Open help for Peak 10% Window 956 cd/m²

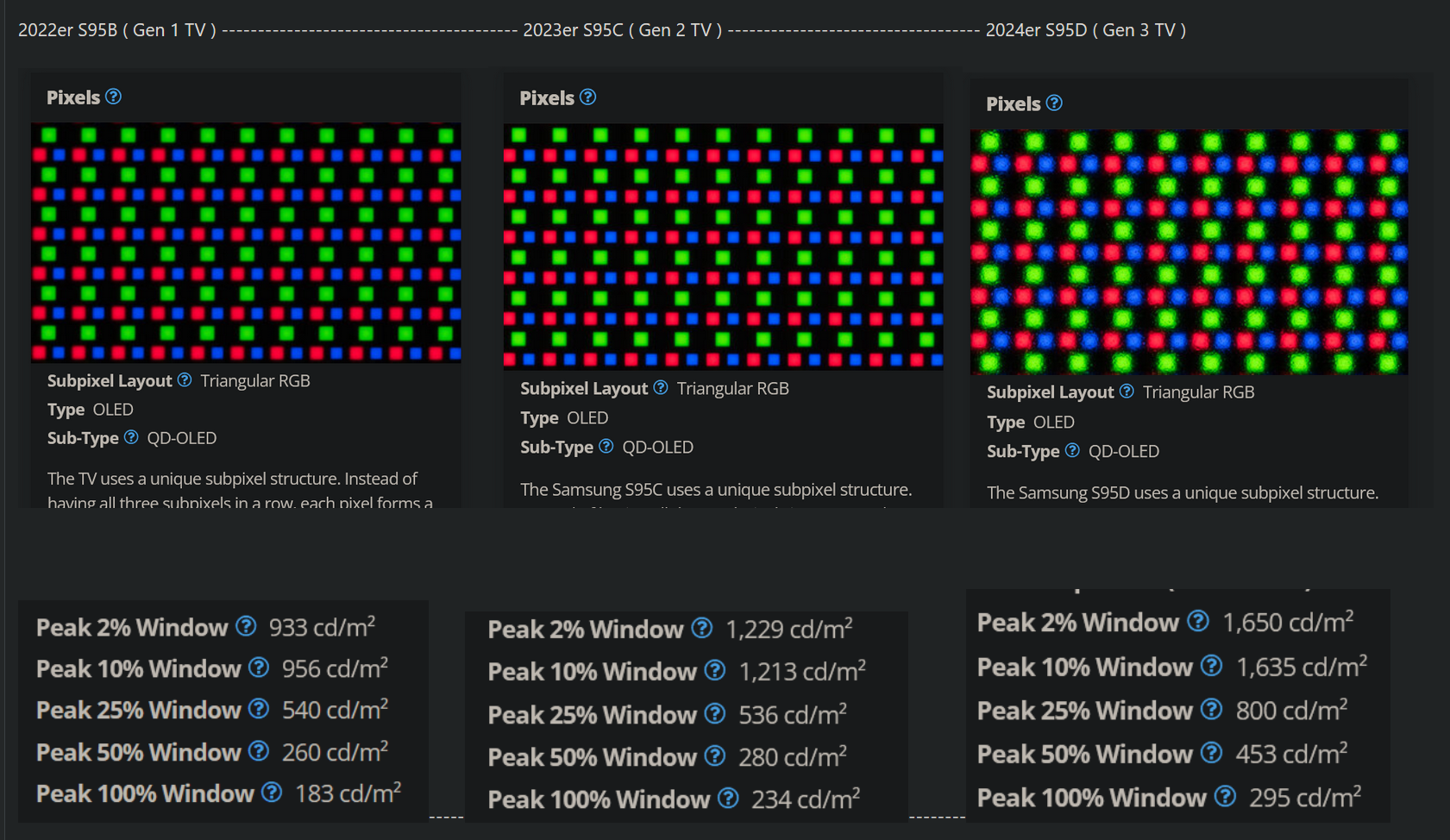click(259, 668)
